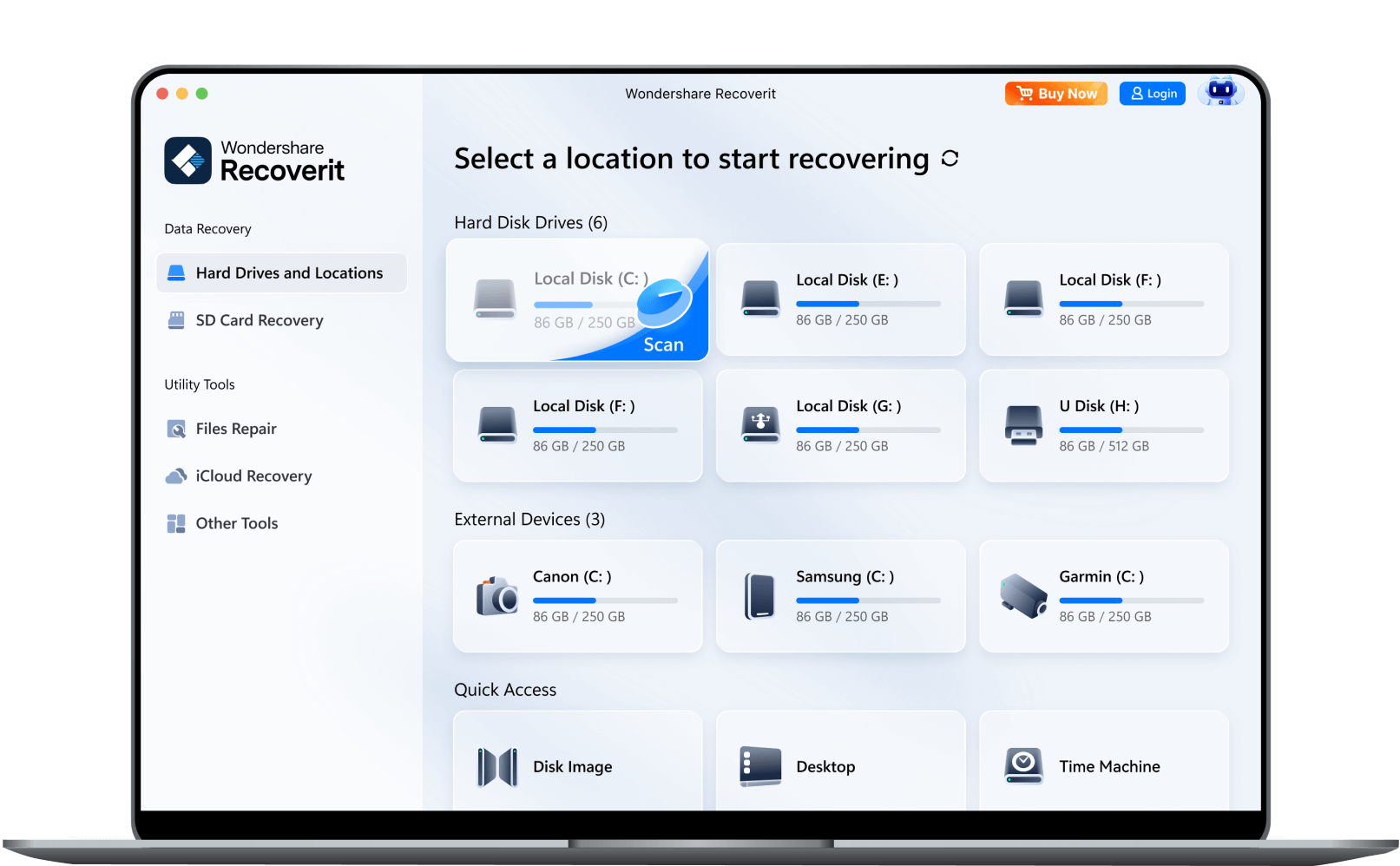This screenshot has height=866, width=1400.
Task: Click the Local Disk (E:) drive icon
Action: pos(760,299)
